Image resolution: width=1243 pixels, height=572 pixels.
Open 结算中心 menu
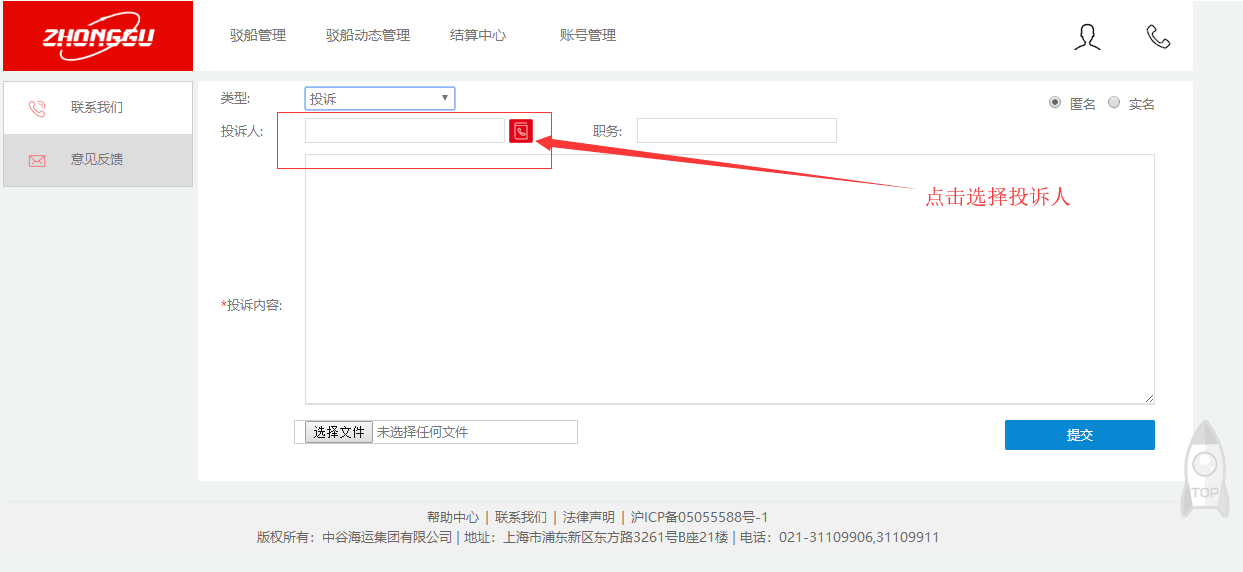(478, 35)
